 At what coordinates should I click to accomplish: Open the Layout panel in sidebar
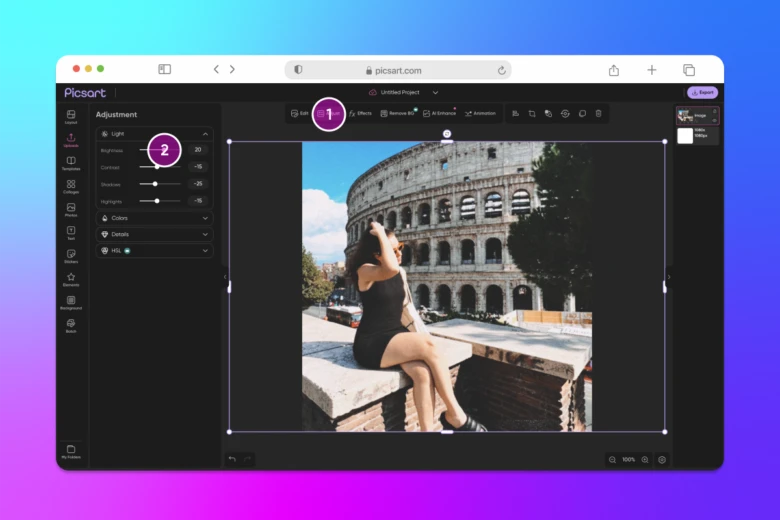(71, 116)
